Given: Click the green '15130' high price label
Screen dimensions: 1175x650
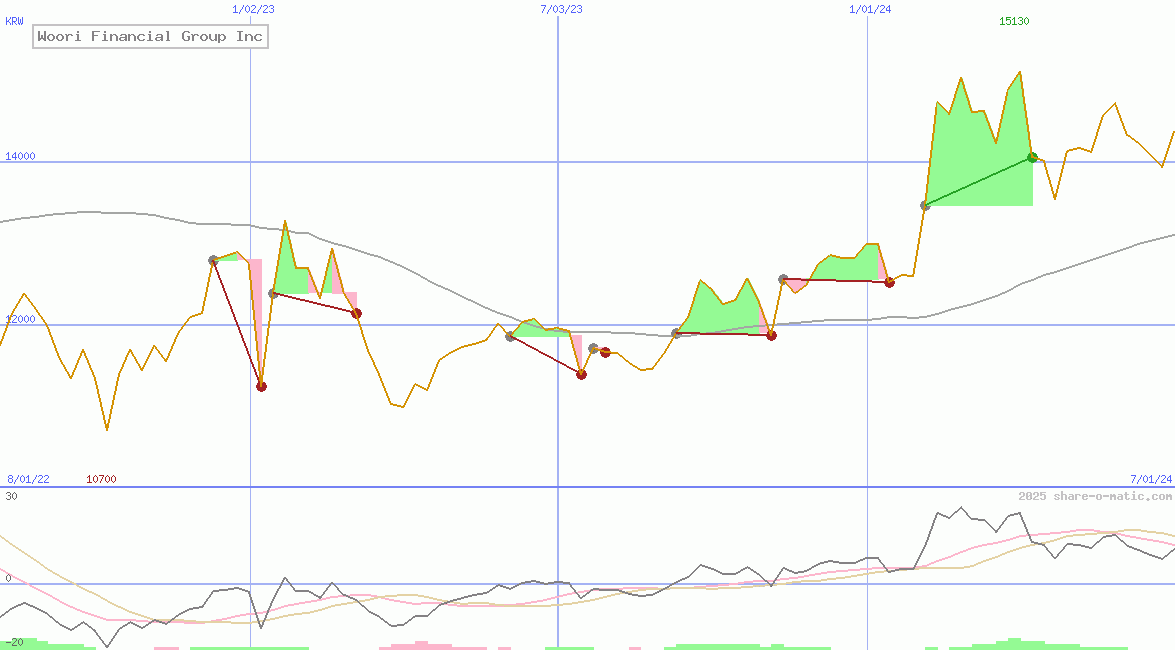Looking at the screenshot, I should click(1014, 21).
